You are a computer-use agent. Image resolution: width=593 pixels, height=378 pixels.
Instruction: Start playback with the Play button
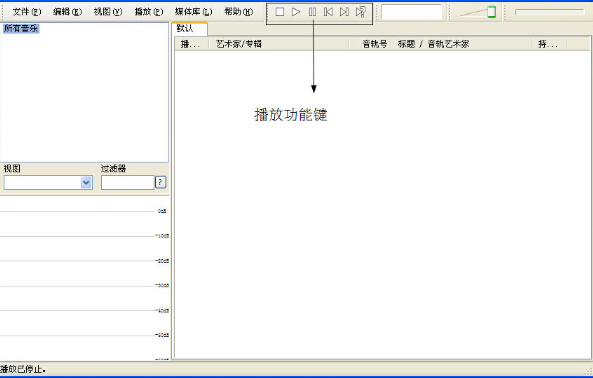(296, 12)
